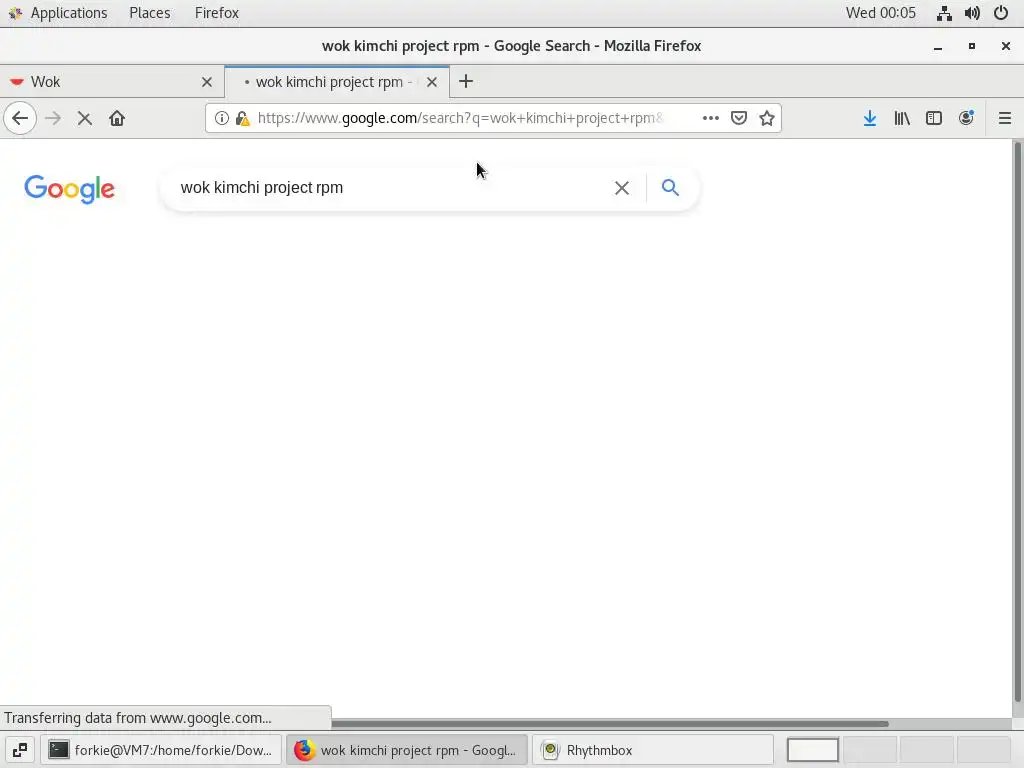Open the downloads panel
This screenshot has height=768, width=1024.
pyautogui.click(x=870, y=118)
